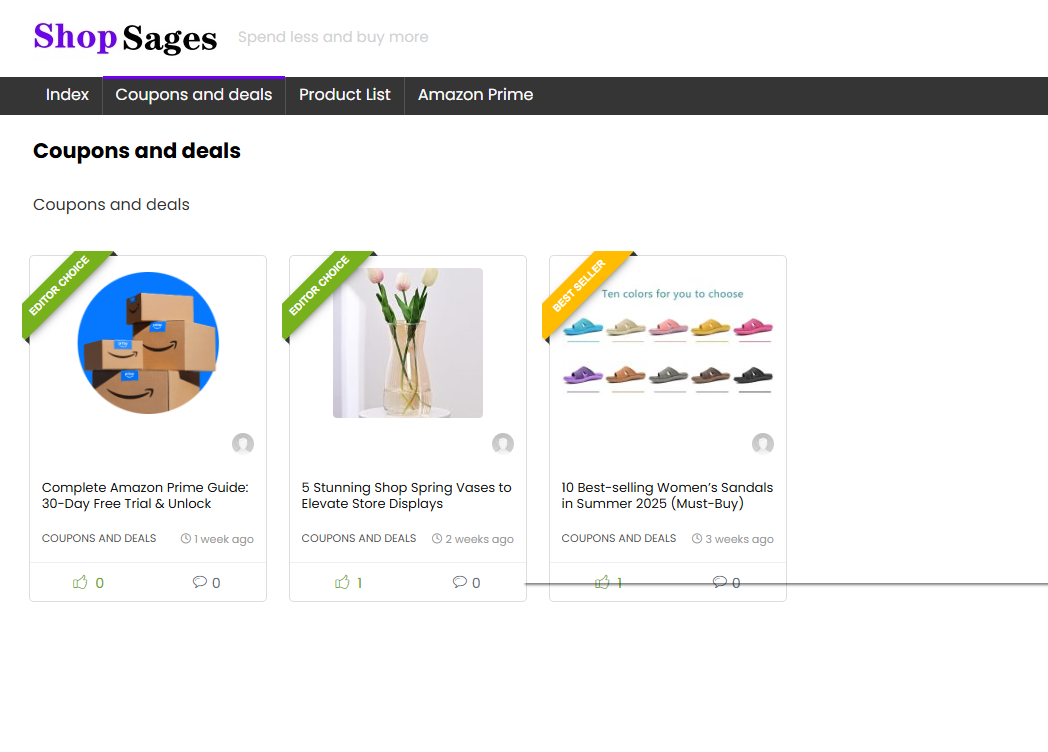Click the clock icon next to '1 week ago'
Screen dimensions: 1048x752
(x=185, y=538)
